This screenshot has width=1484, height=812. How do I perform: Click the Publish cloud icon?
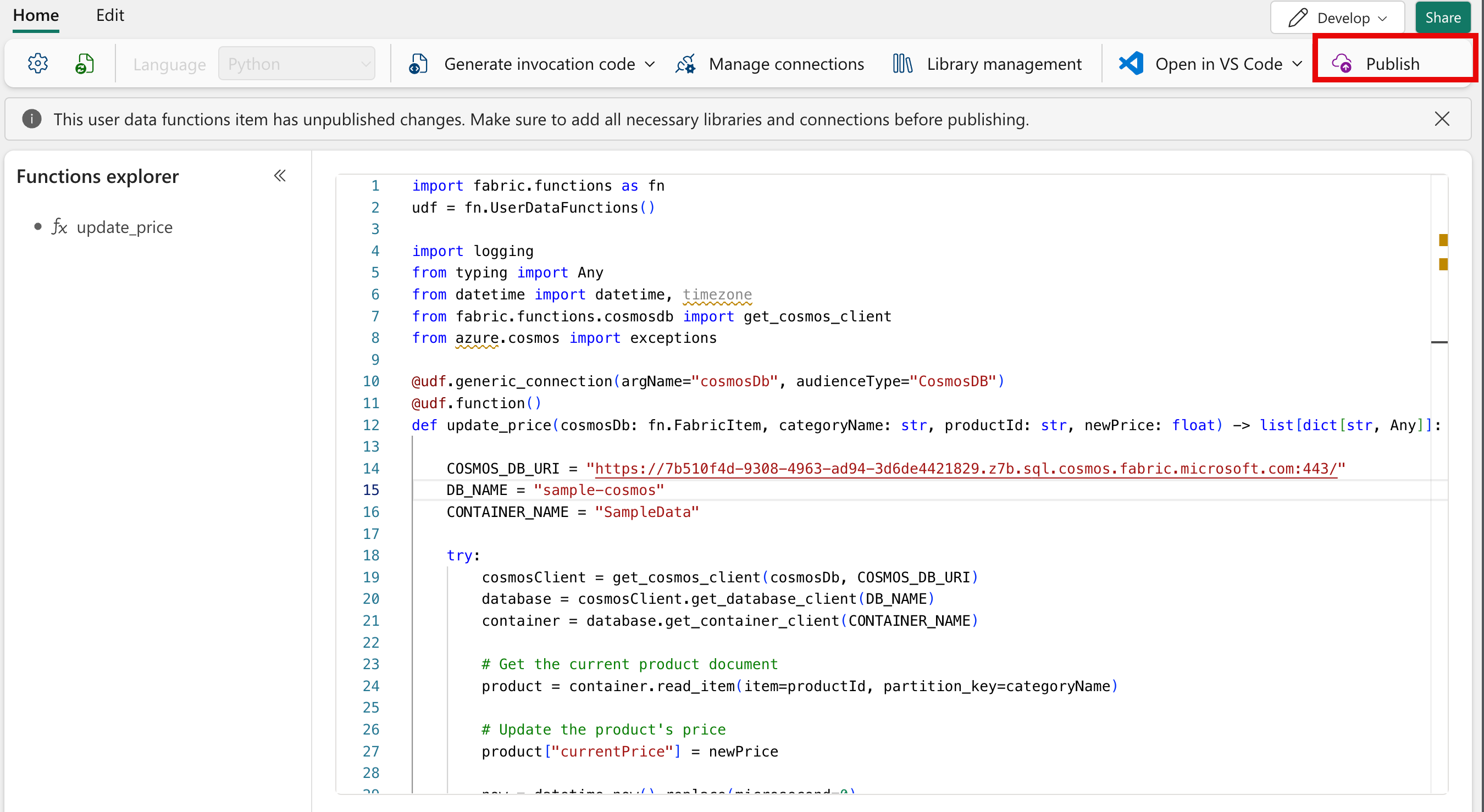pyautogui.click(x=1342, y=63)
